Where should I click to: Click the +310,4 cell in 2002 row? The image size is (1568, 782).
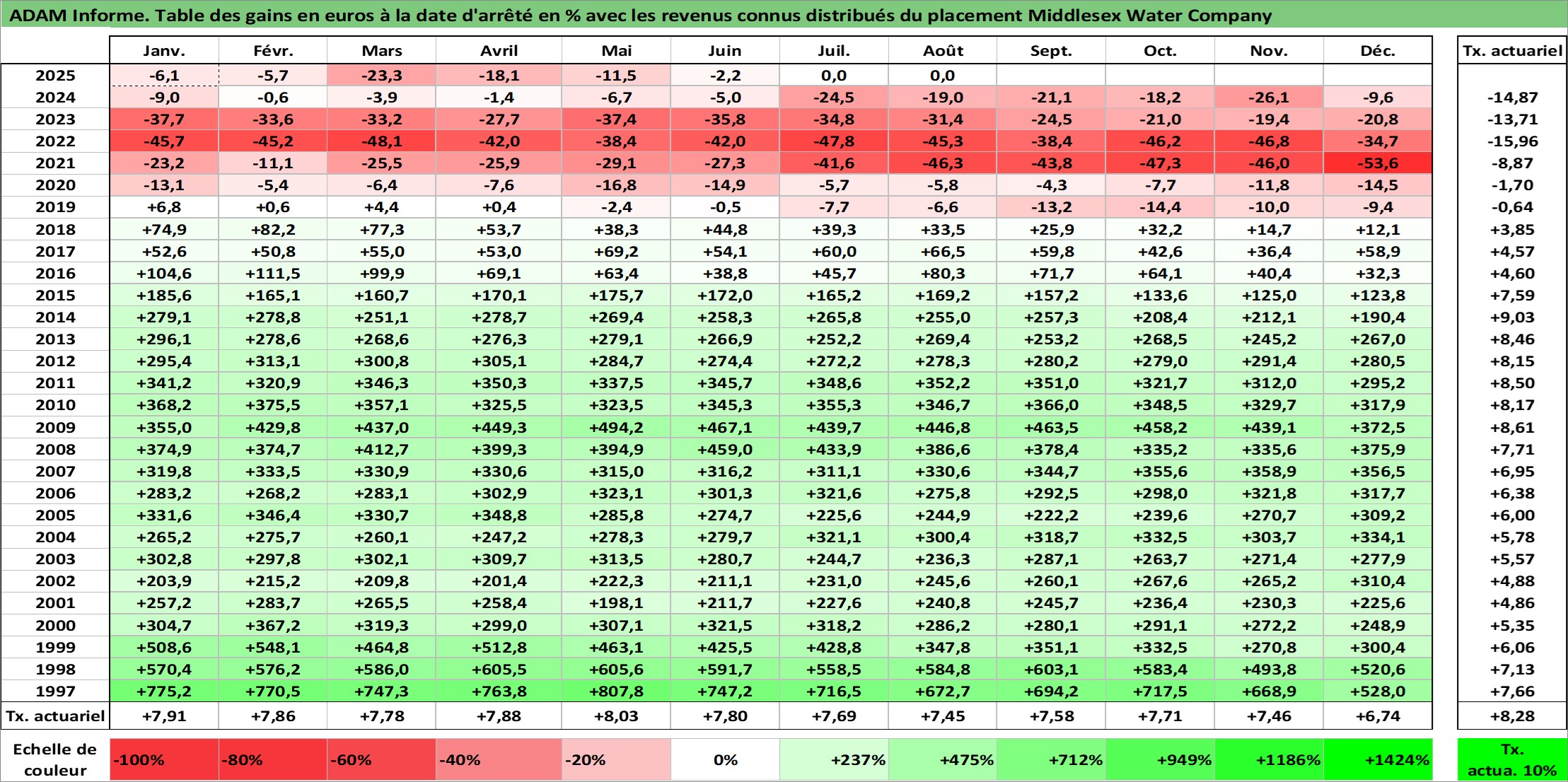pos(1378,581)
